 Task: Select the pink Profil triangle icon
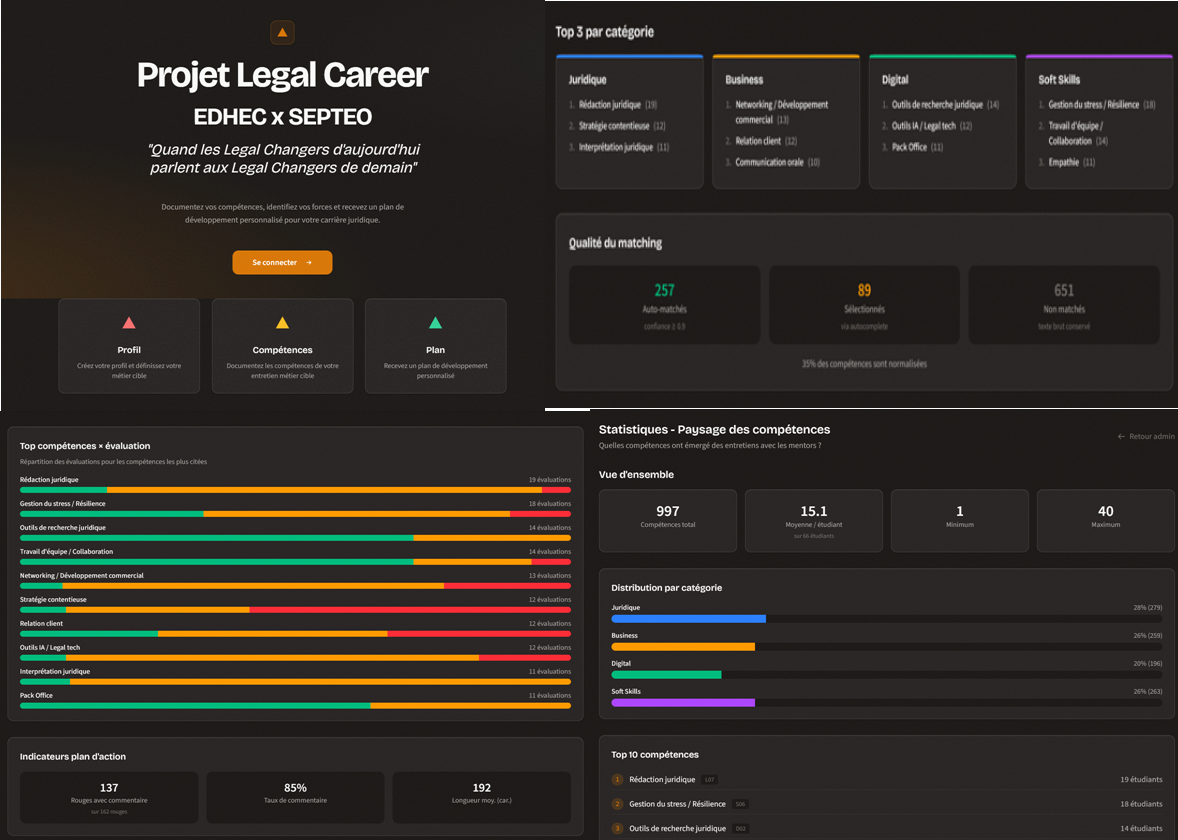click(x=129, y=321)
